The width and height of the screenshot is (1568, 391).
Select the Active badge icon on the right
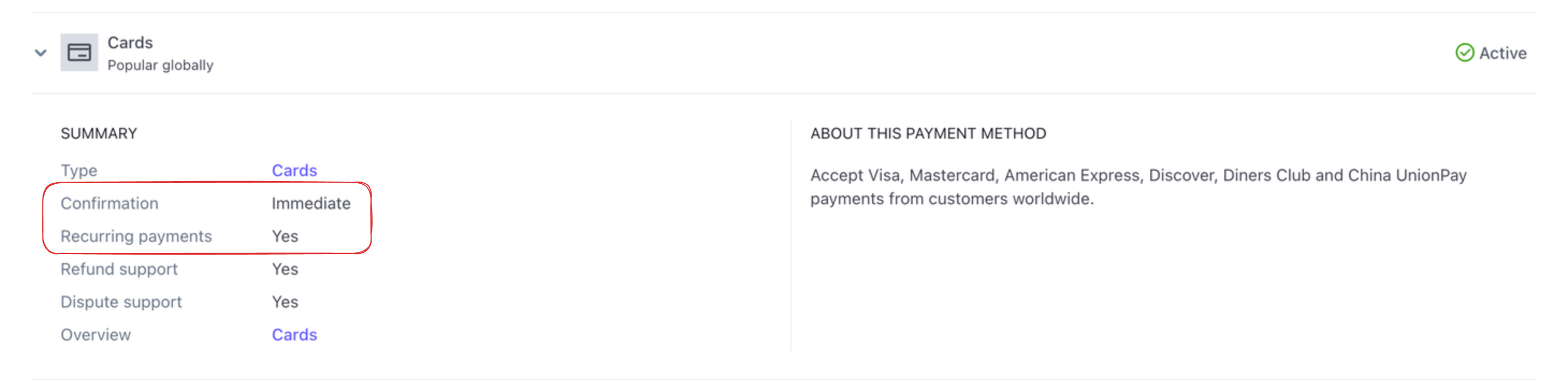coord(1464,53)
